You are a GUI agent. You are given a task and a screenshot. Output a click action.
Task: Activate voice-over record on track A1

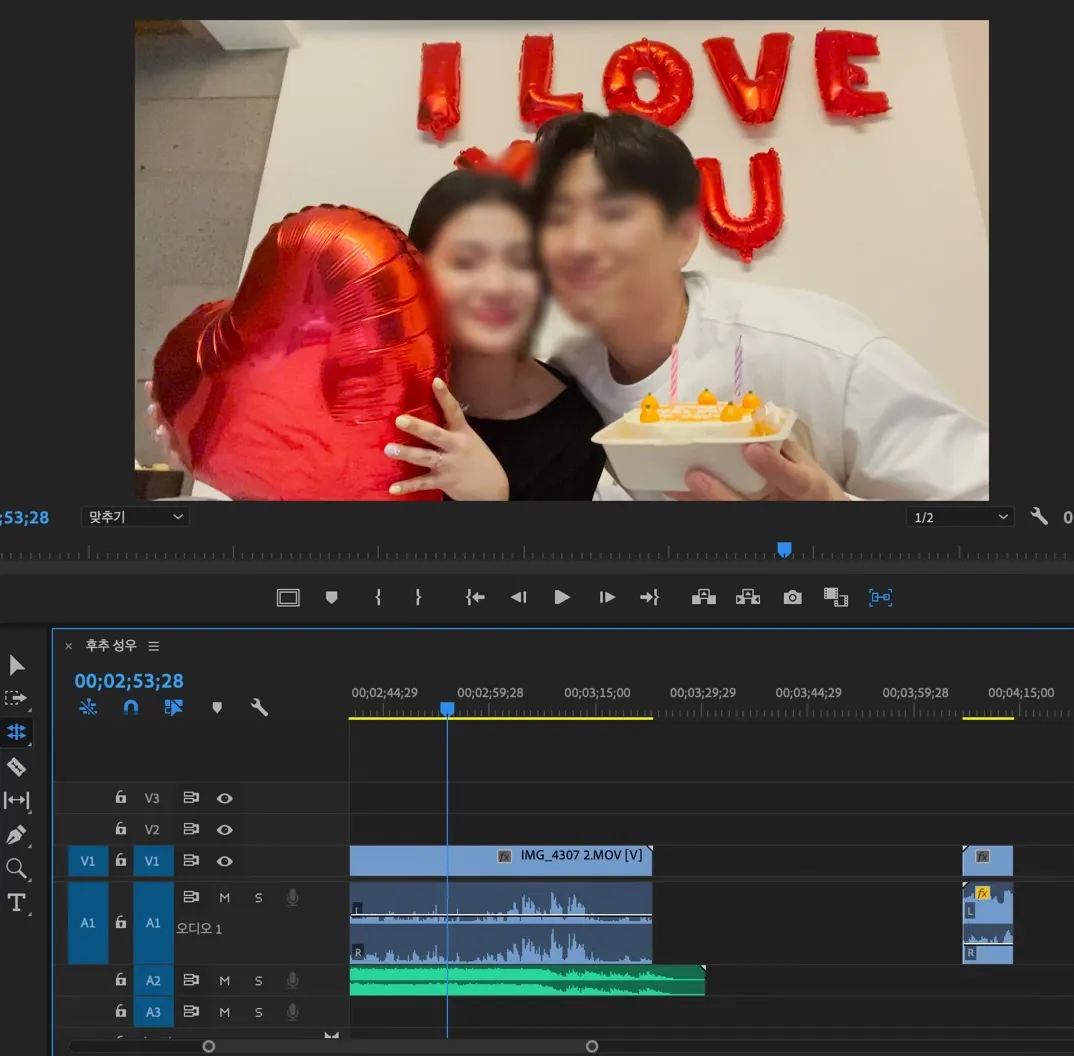pos(292,897)
